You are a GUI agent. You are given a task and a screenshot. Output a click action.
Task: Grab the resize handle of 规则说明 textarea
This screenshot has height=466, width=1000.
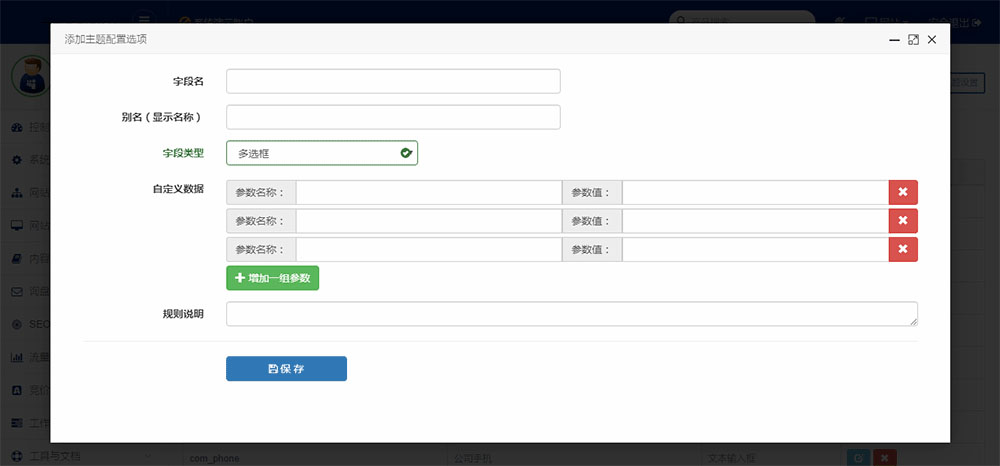913,322
